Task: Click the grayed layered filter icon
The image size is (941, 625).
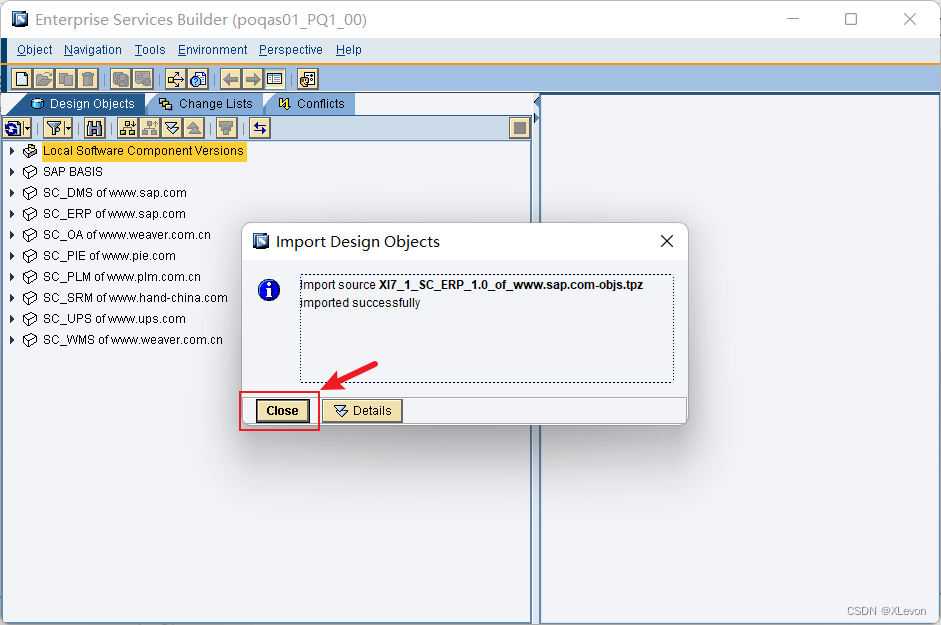Action: 226,128
